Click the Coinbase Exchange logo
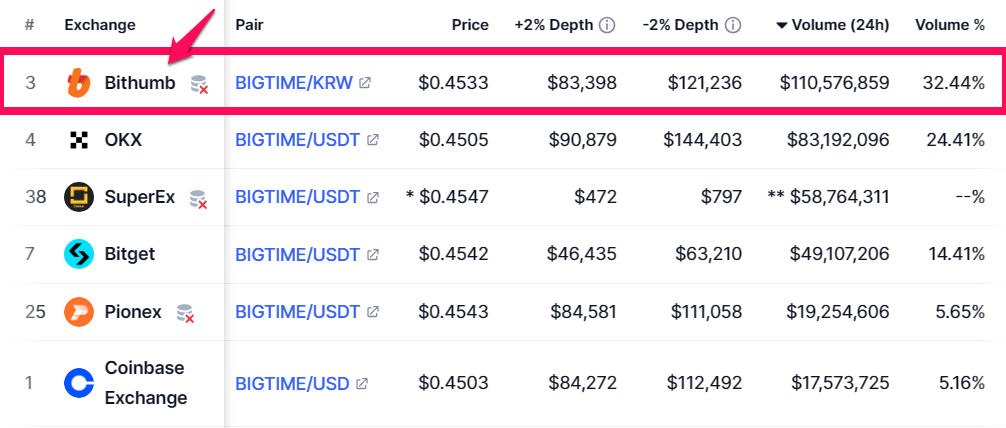 coord(79,384)
